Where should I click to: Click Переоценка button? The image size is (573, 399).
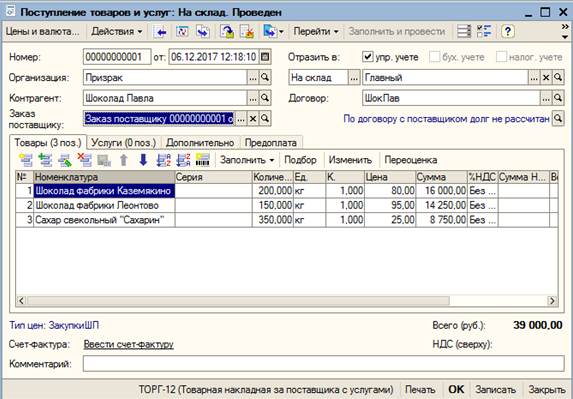pyautogui.click(x=411, y=160)
